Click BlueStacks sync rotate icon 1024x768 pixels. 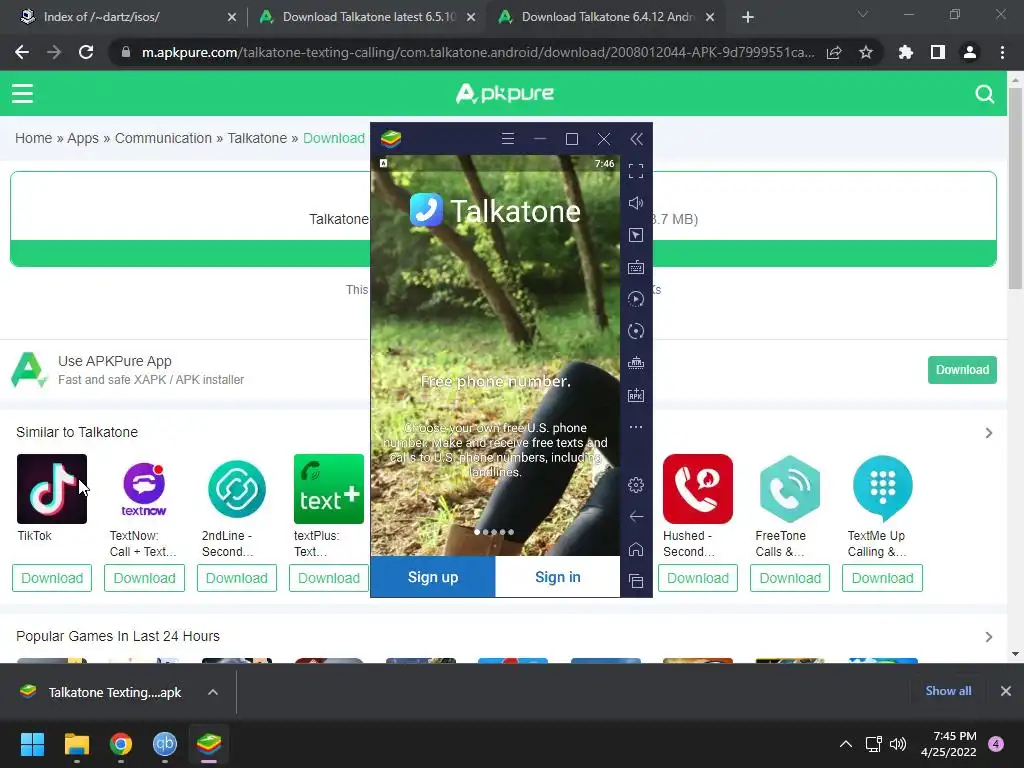635,331
